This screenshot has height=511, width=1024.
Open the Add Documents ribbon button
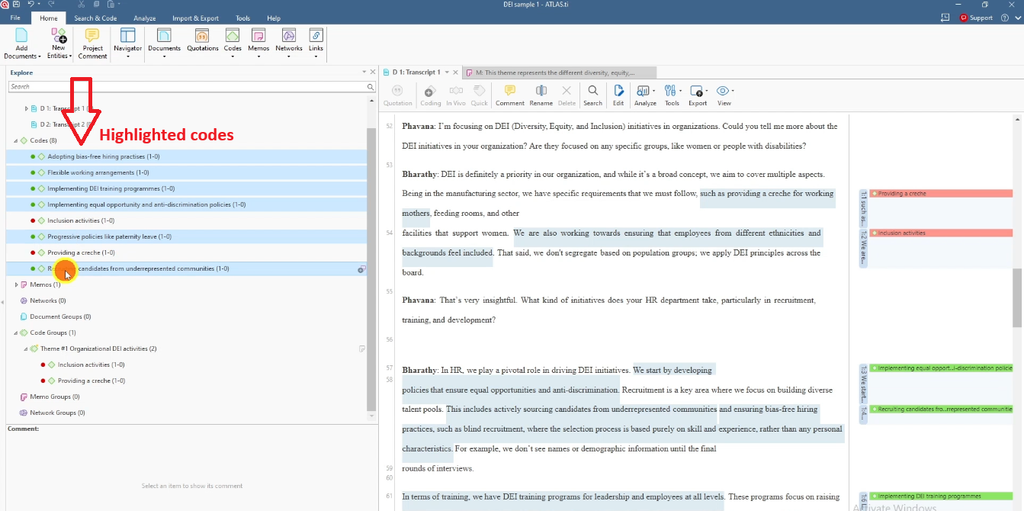[x=22, y=44]
